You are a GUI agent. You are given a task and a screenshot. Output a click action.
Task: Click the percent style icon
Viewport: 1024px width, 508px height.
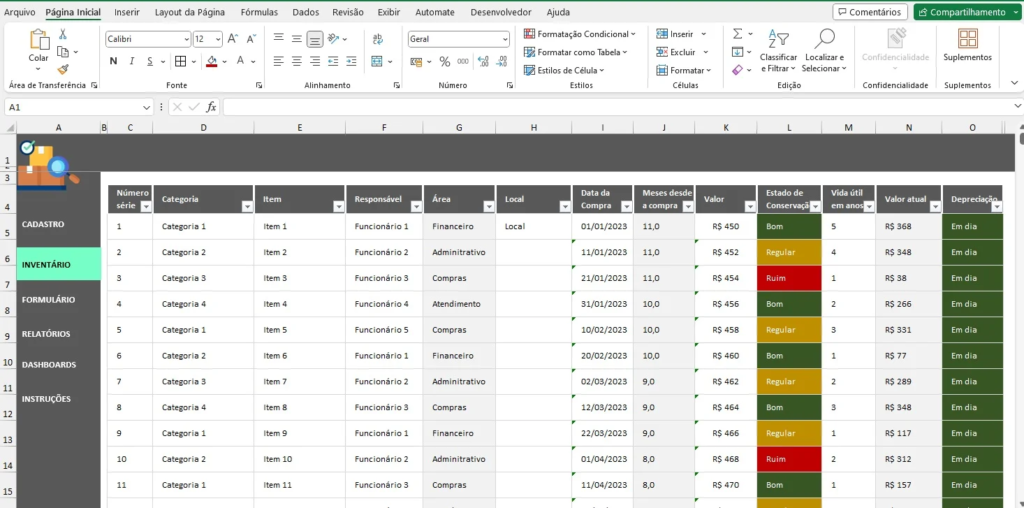point(444,61)
